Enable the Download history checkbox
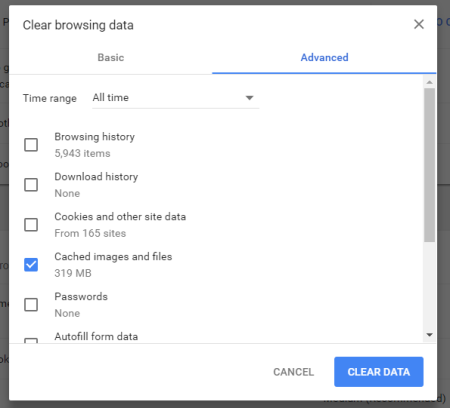The image size is (450, 408). (31, 185)
